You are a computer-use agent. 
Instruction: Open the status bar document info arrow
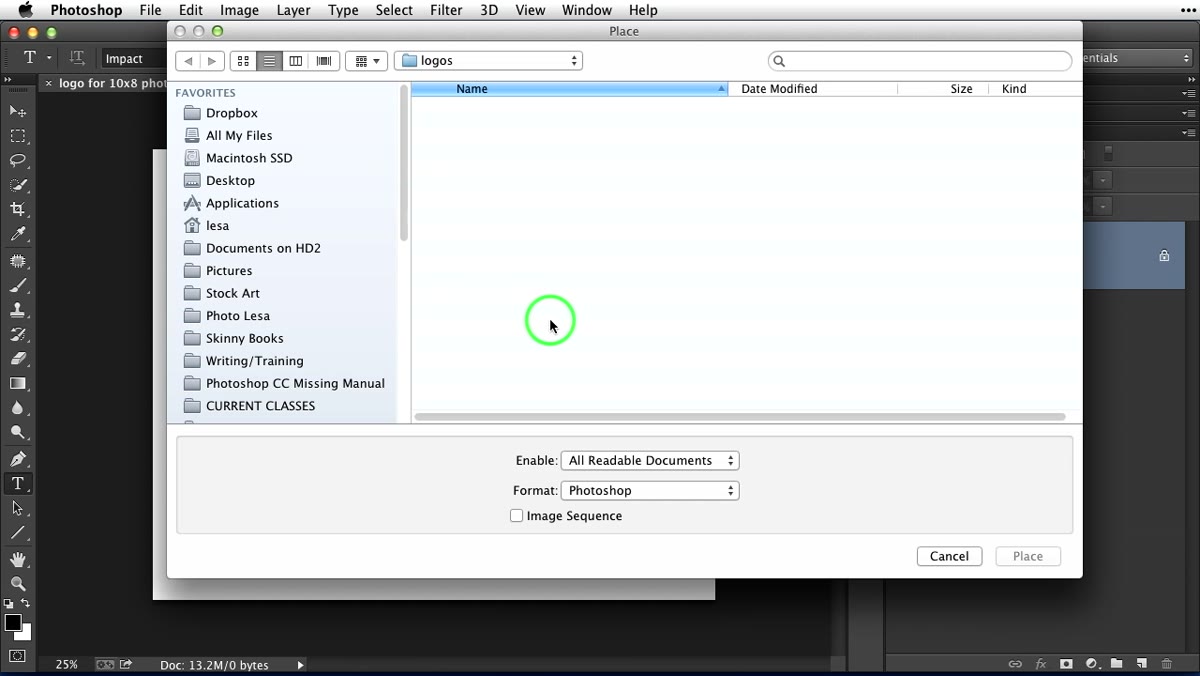pos(300,665)
